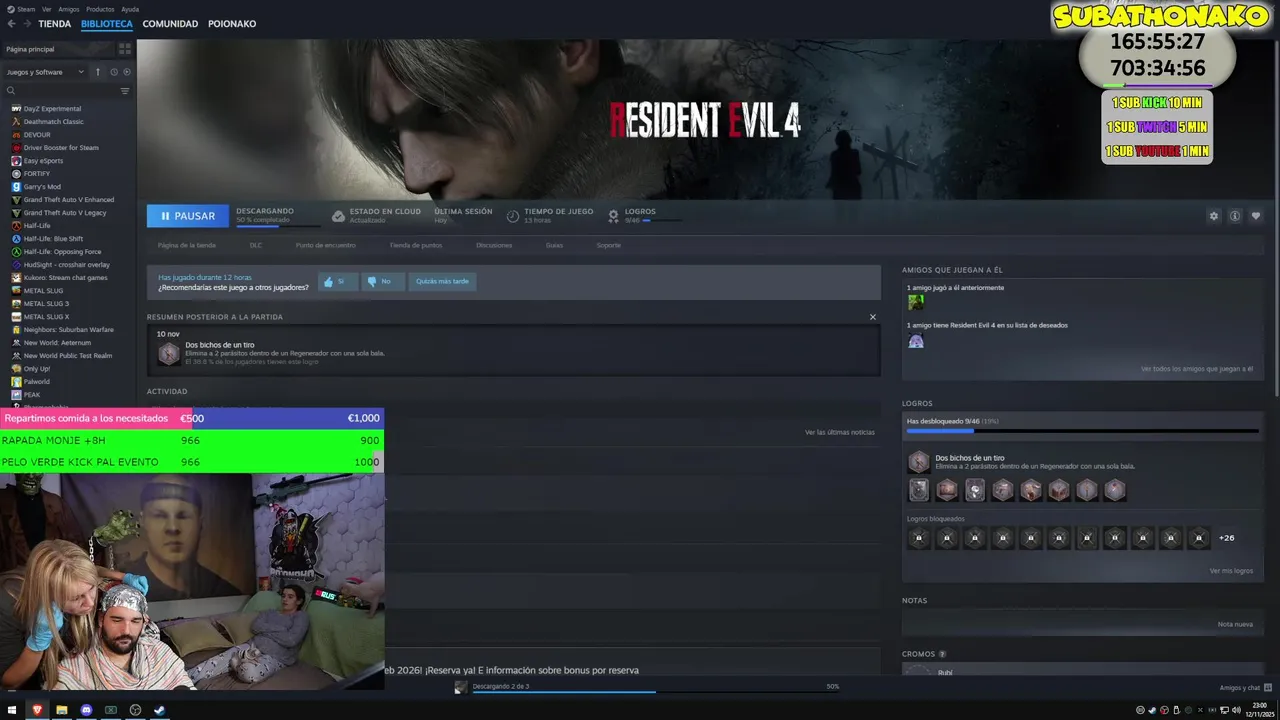The width and height of the screenshot is (1280, 720).
Task: Choose Quizás más tarde option
Action: pos(442,282)
